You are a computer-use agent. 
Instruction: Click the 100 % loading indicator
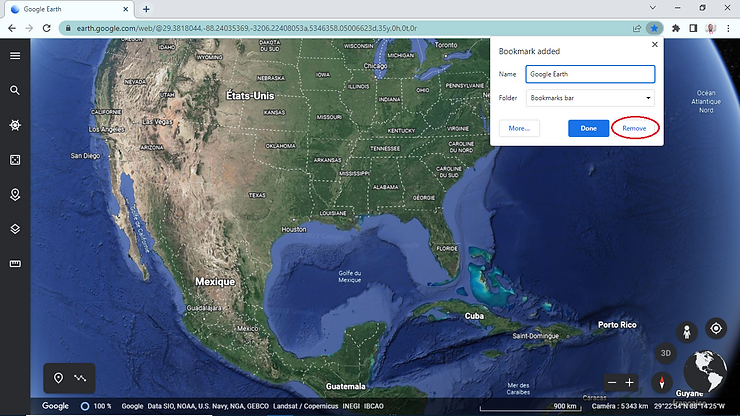96,406
